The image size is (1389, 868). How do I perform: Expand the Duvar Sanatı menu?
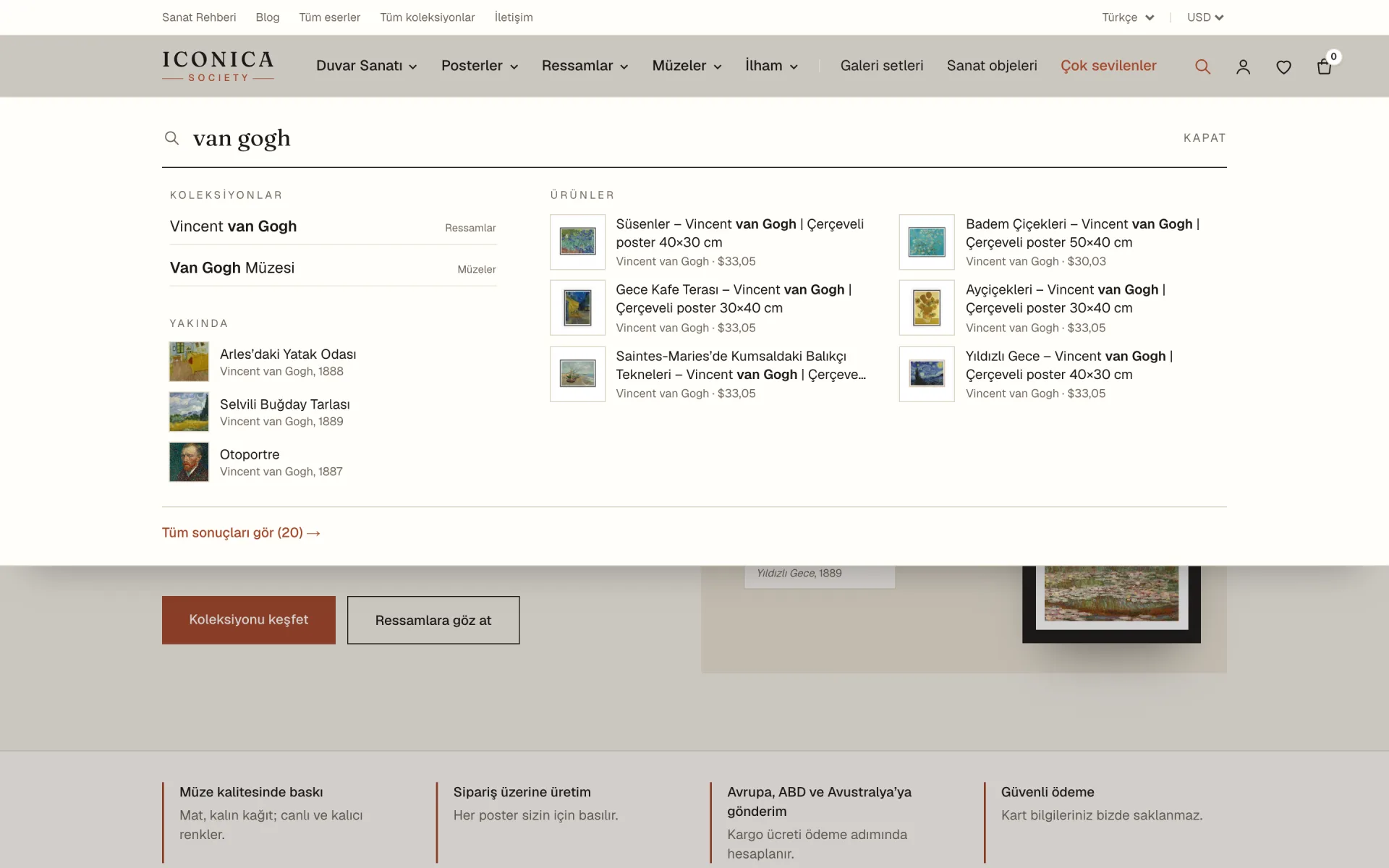coord(367,66)
